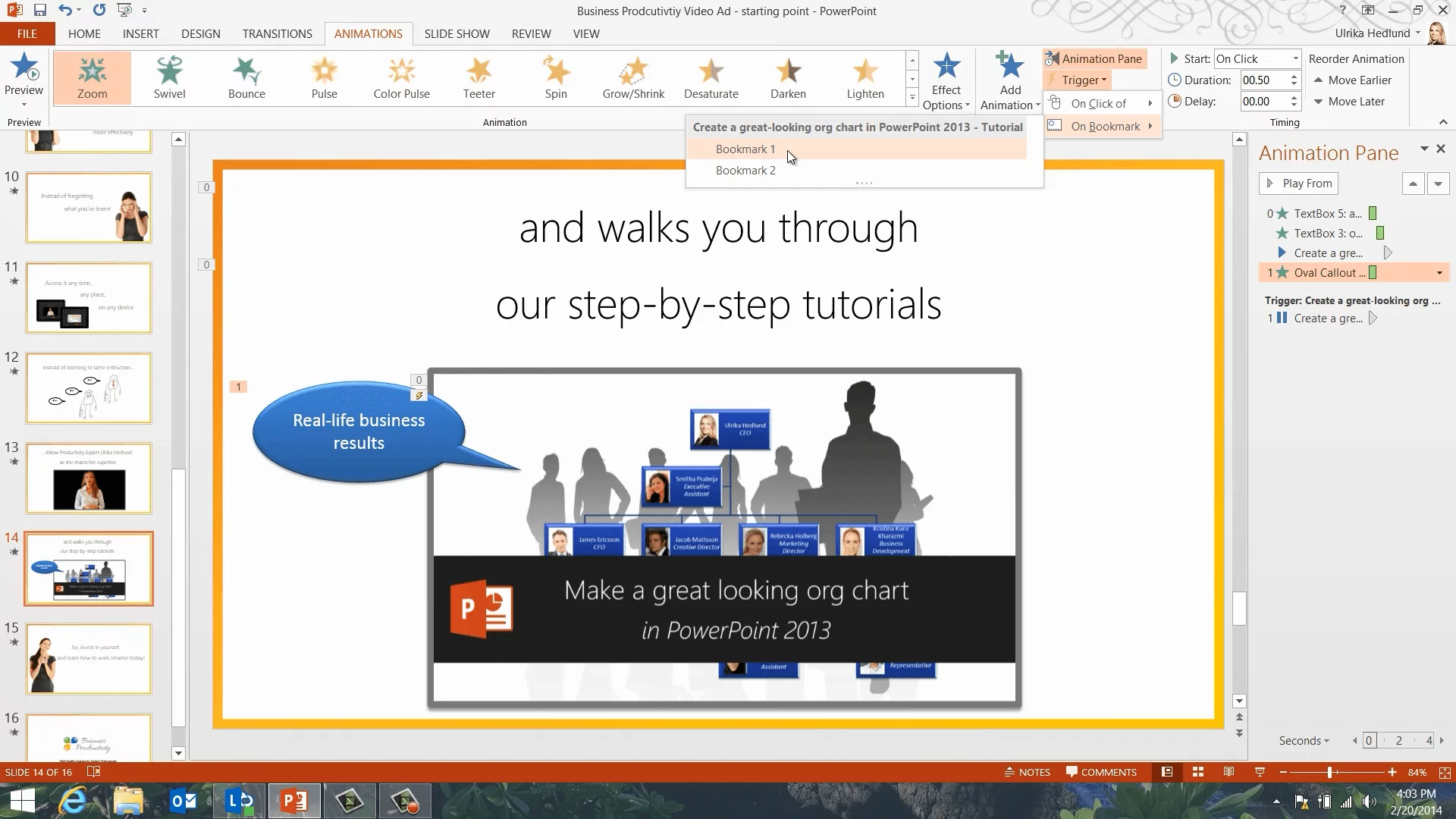Switch to Slide Sorter view in status bar
The image size is (1456, 819).
[x=1198, y=772]
